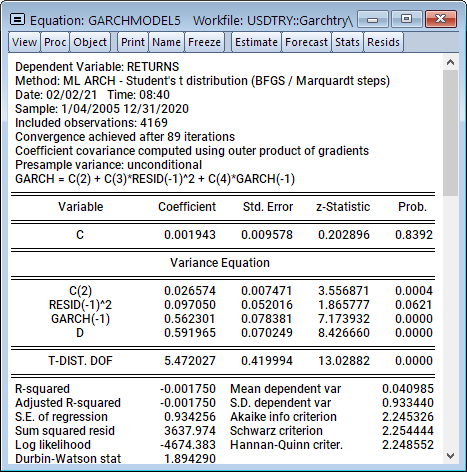Minimize the GARCHMODEL5 equation window
Image resolution: width=467 pixels, height=472 pixels.
pyautogui.click(x=372, y=19)
